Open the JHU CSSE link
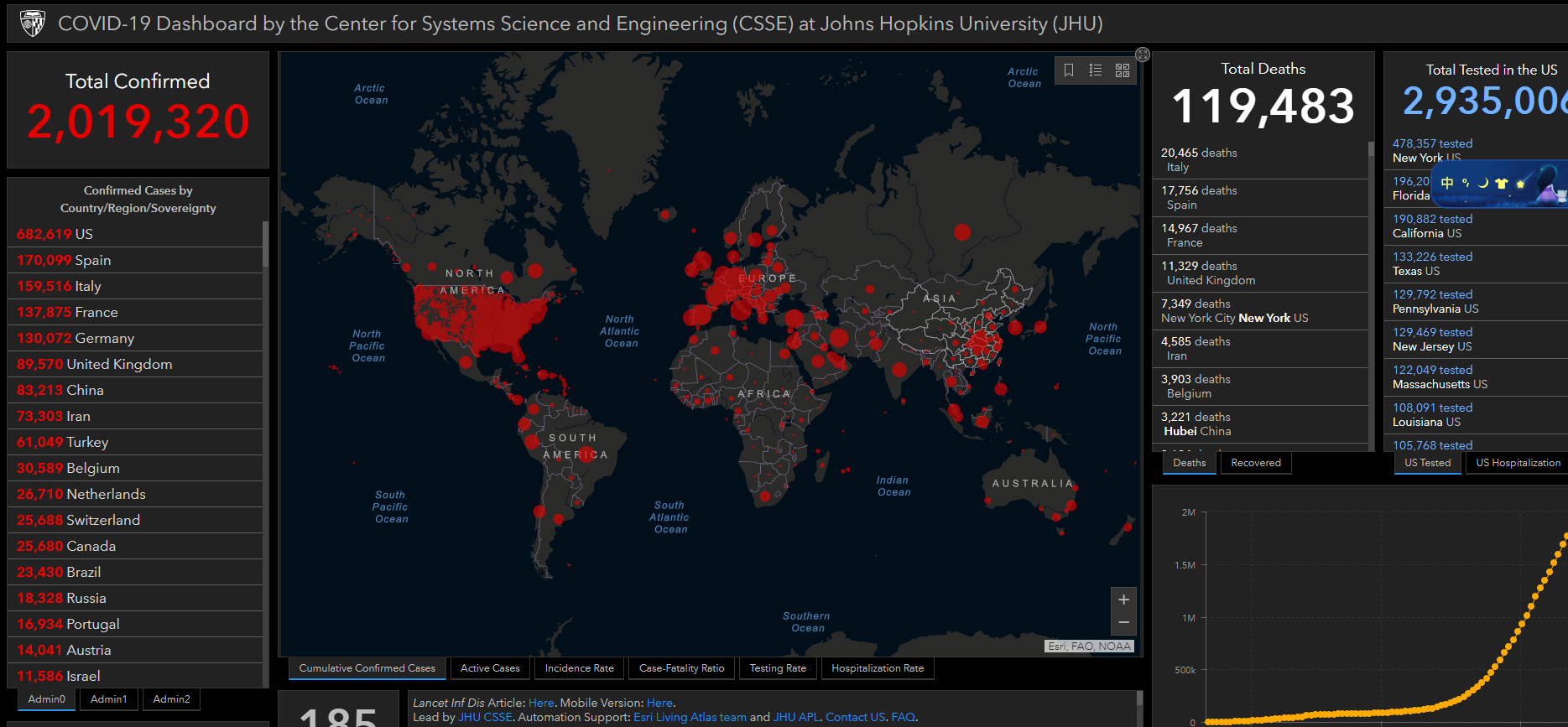This screenshot has height=727, width=1568. 485,717
